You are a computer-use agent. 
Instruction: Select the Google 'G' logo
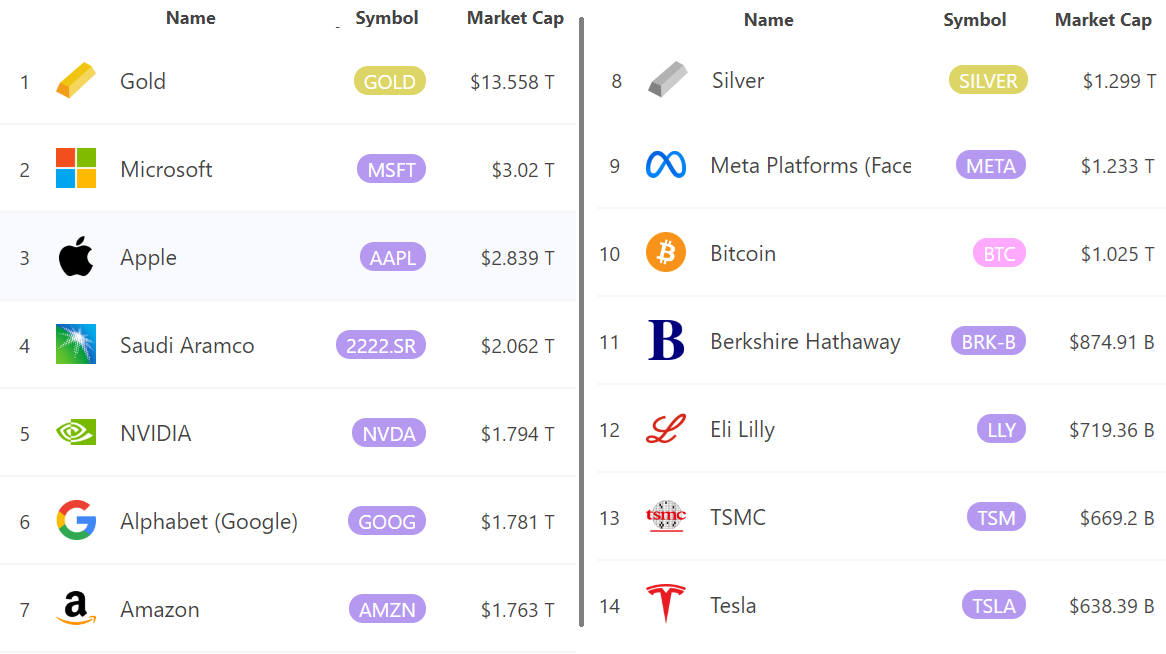(76, 521)
